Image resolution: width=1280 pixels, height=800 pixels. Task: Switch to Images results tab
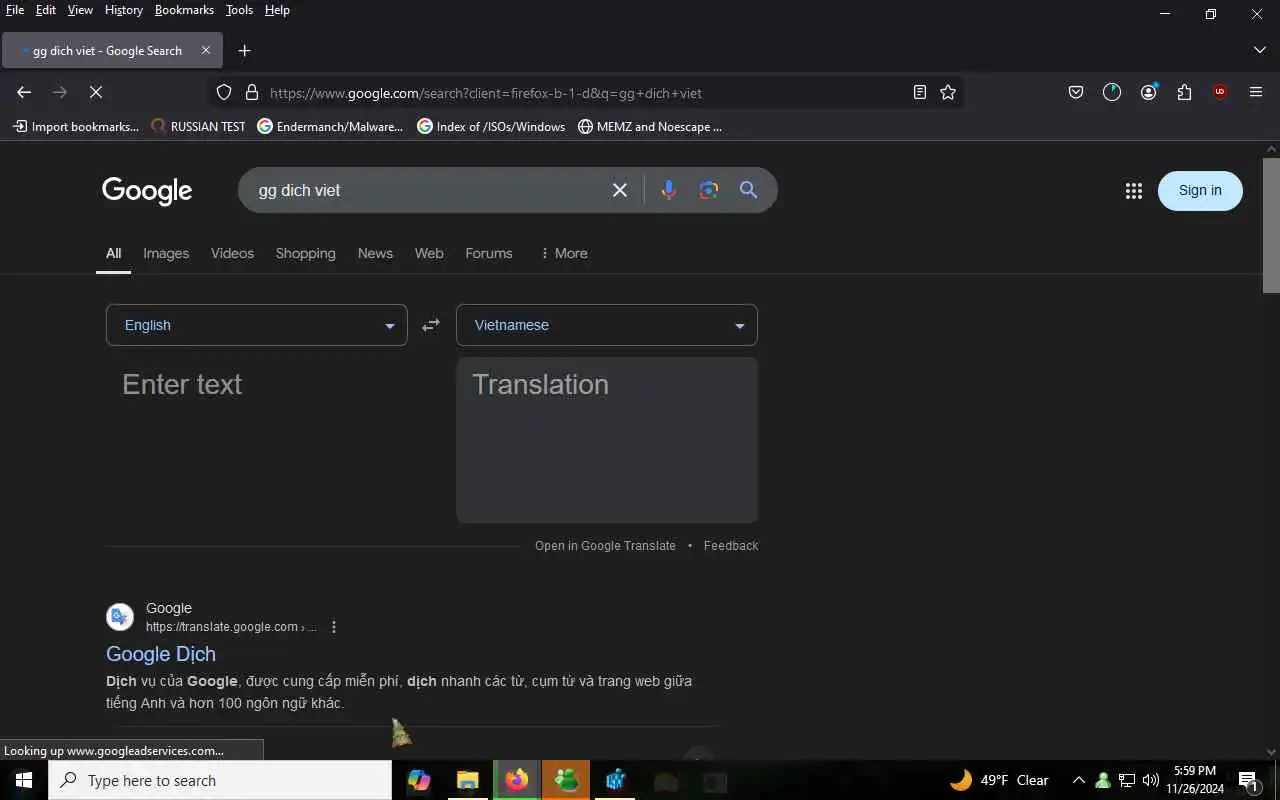166,253
